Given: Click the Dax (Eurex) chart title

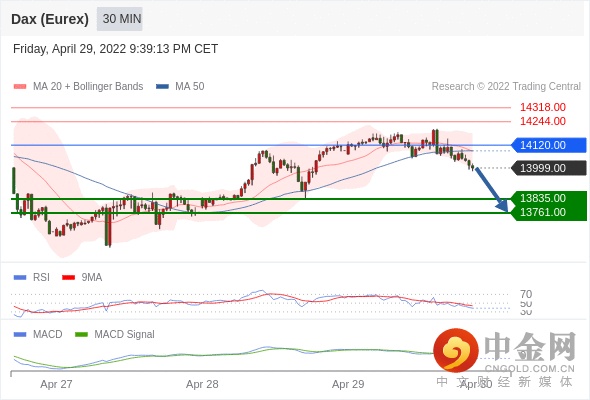Looking at the screenshot, I should click(50, 19).
